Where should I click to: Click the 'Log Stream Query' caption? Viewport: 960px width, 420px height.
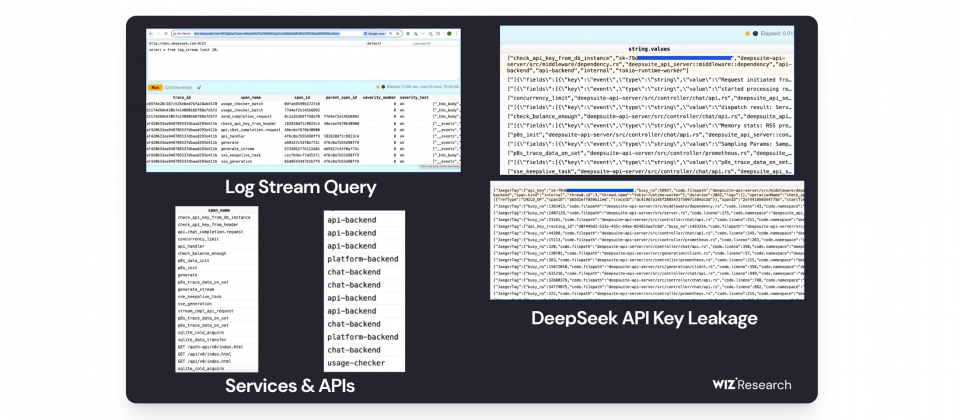click(301, 187)
